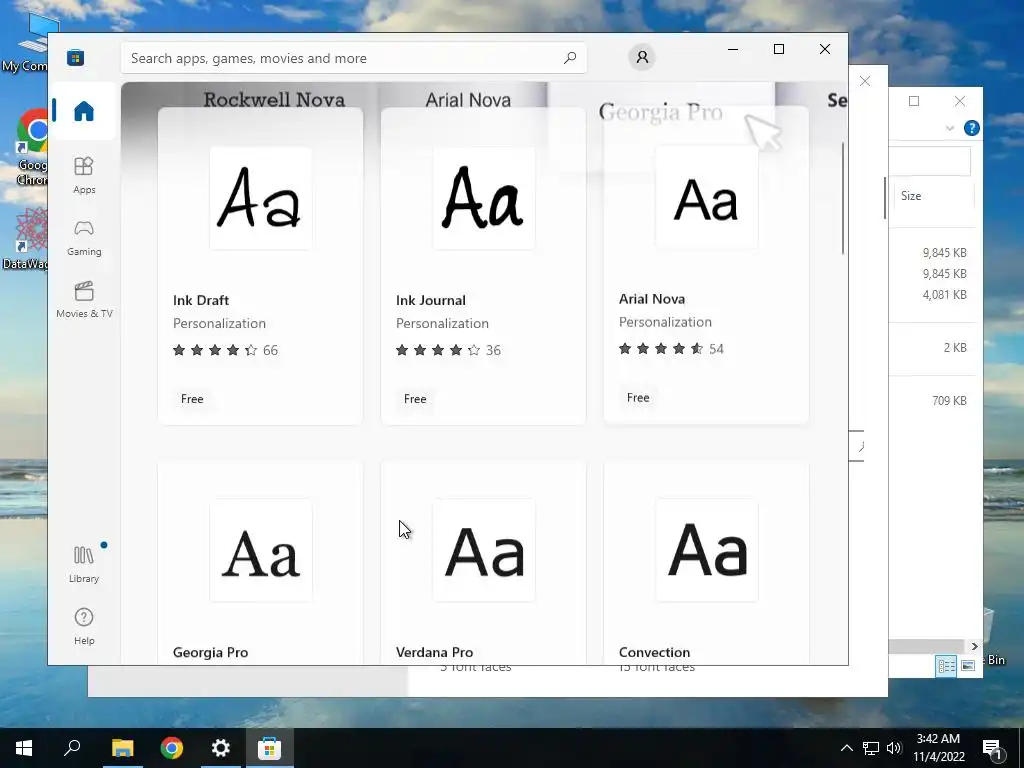Click the Georgia Pro title text
The image size is (1024, 768).
pos(210,652)
